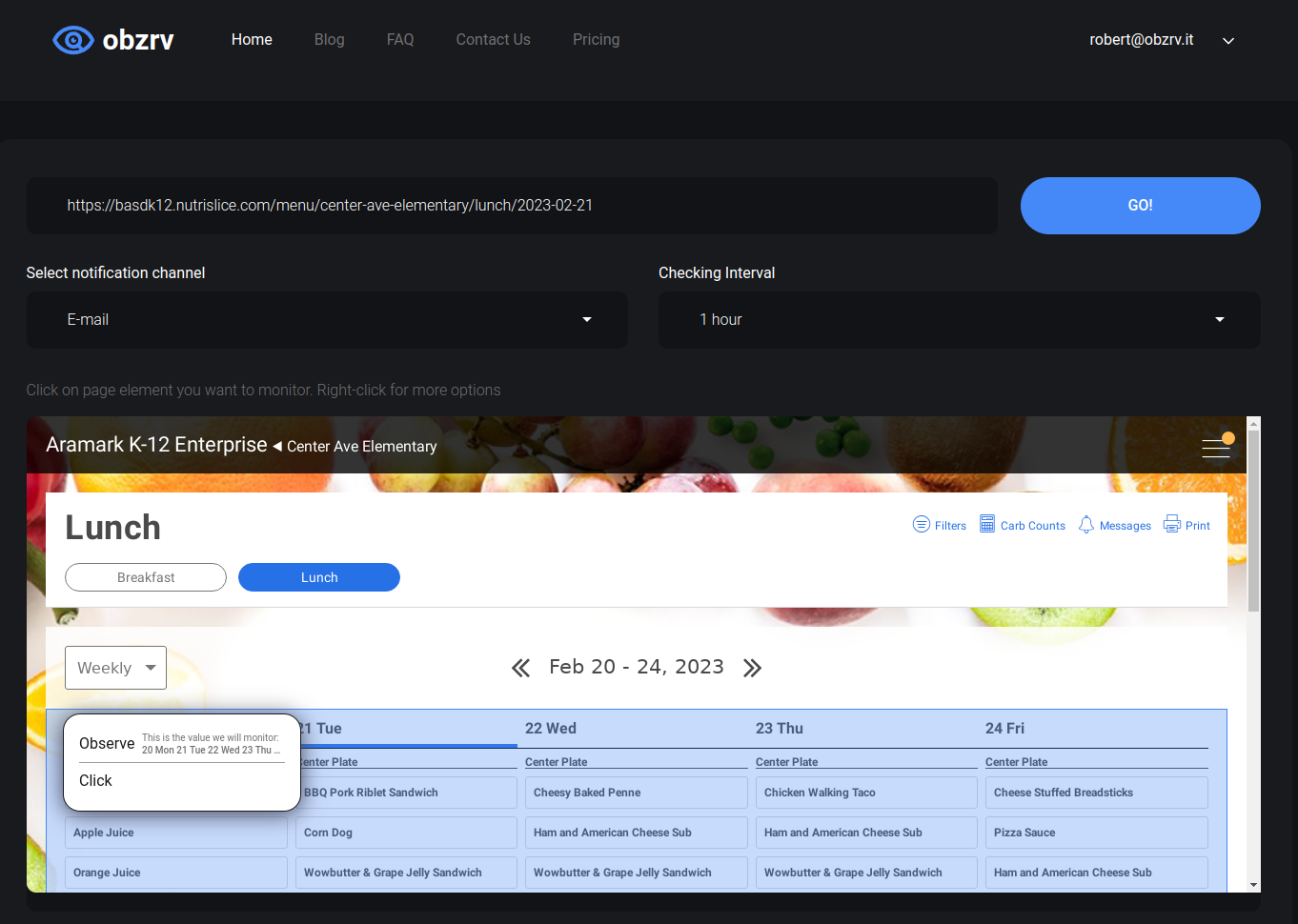Click Thursday Wowbutter & Grape Jelly Sandwich
The image size is (1298, 924).
866,873
